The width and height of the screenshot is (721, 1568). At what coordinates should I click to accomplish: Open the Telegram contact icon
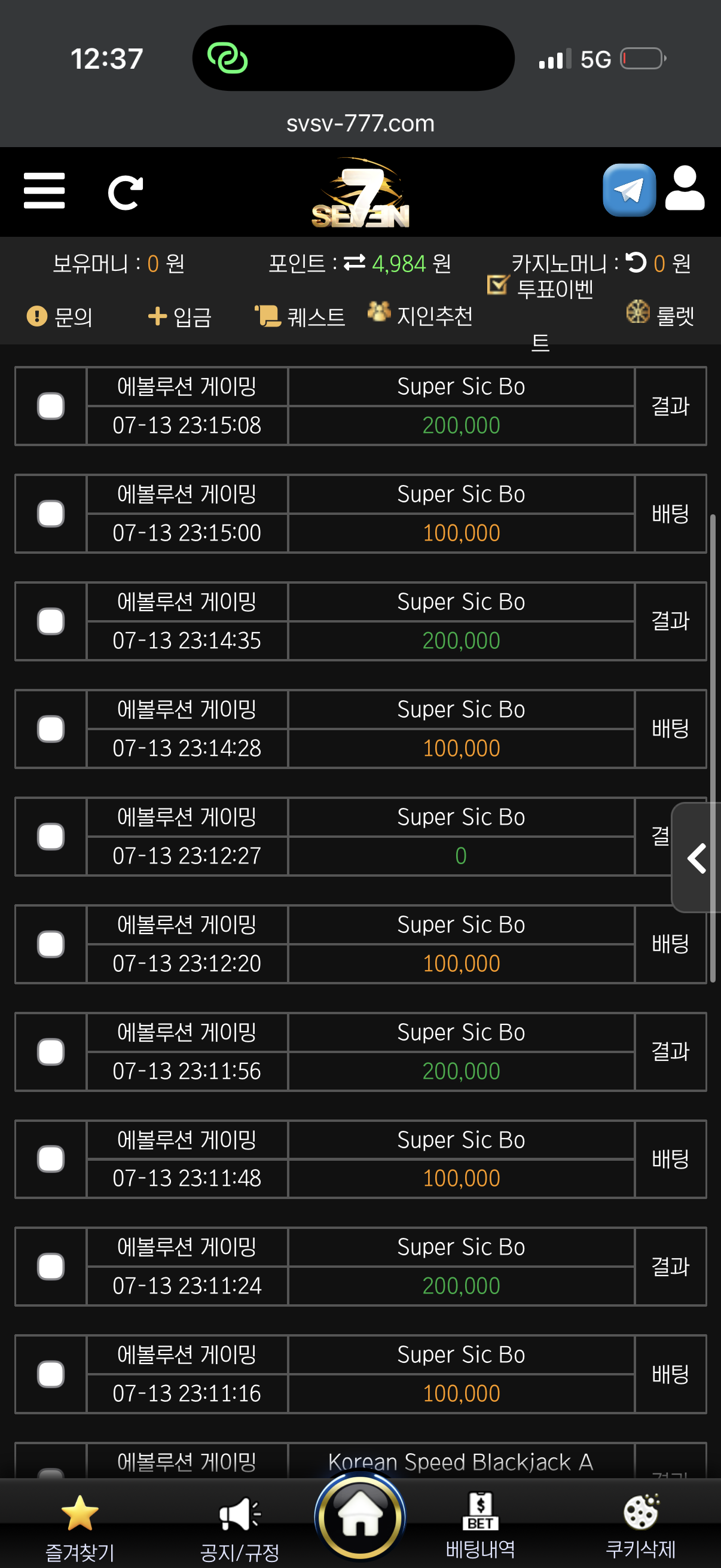[x=628, y=190]
